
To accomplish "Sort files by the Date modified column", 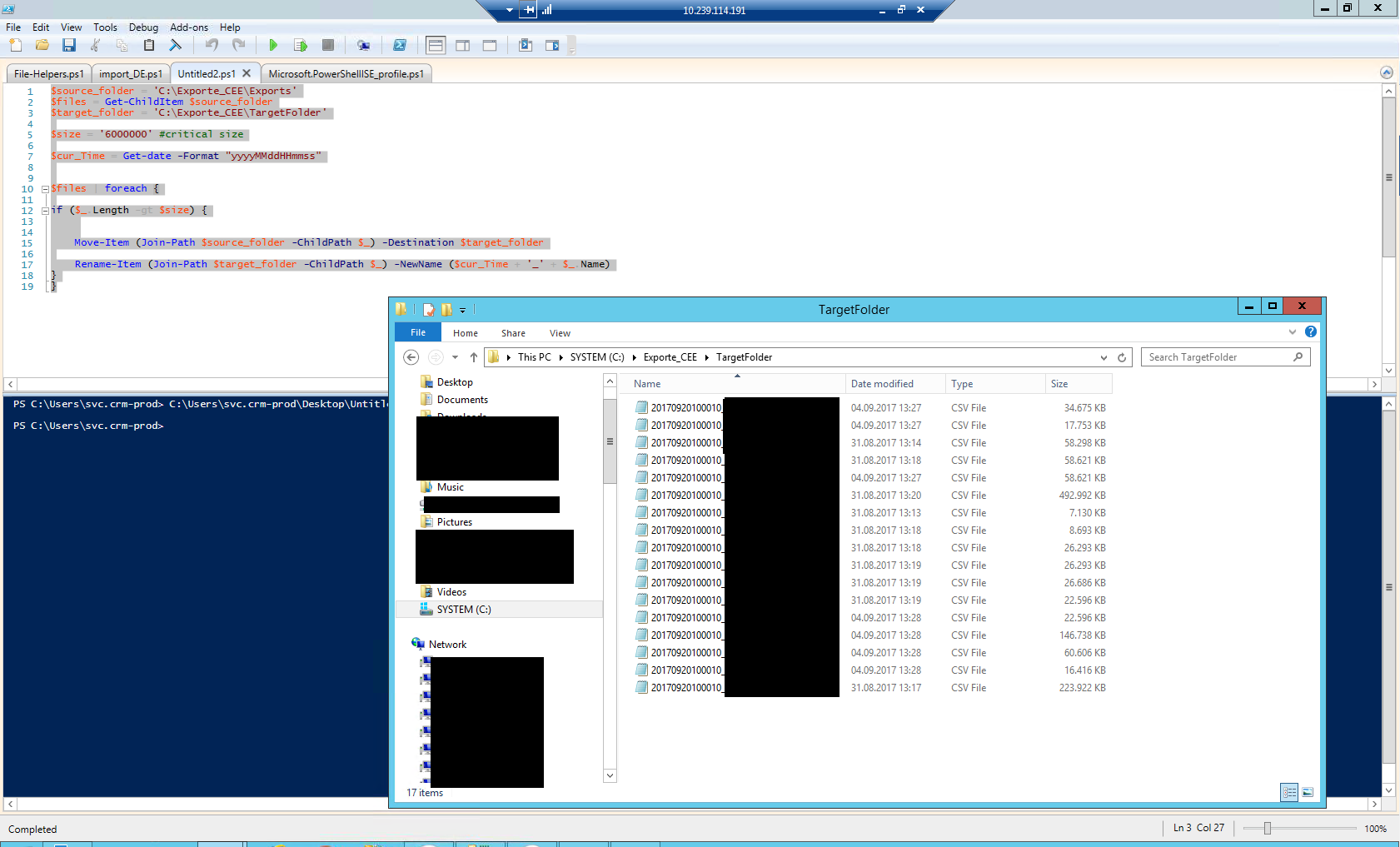I will tap(895, 384).
